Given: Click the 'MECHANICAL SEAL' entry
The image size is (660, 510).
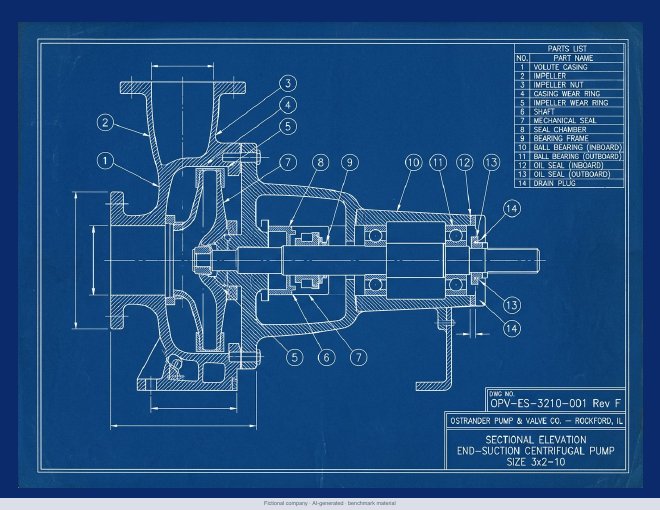Looking at the screenshot, I should 565,121.
